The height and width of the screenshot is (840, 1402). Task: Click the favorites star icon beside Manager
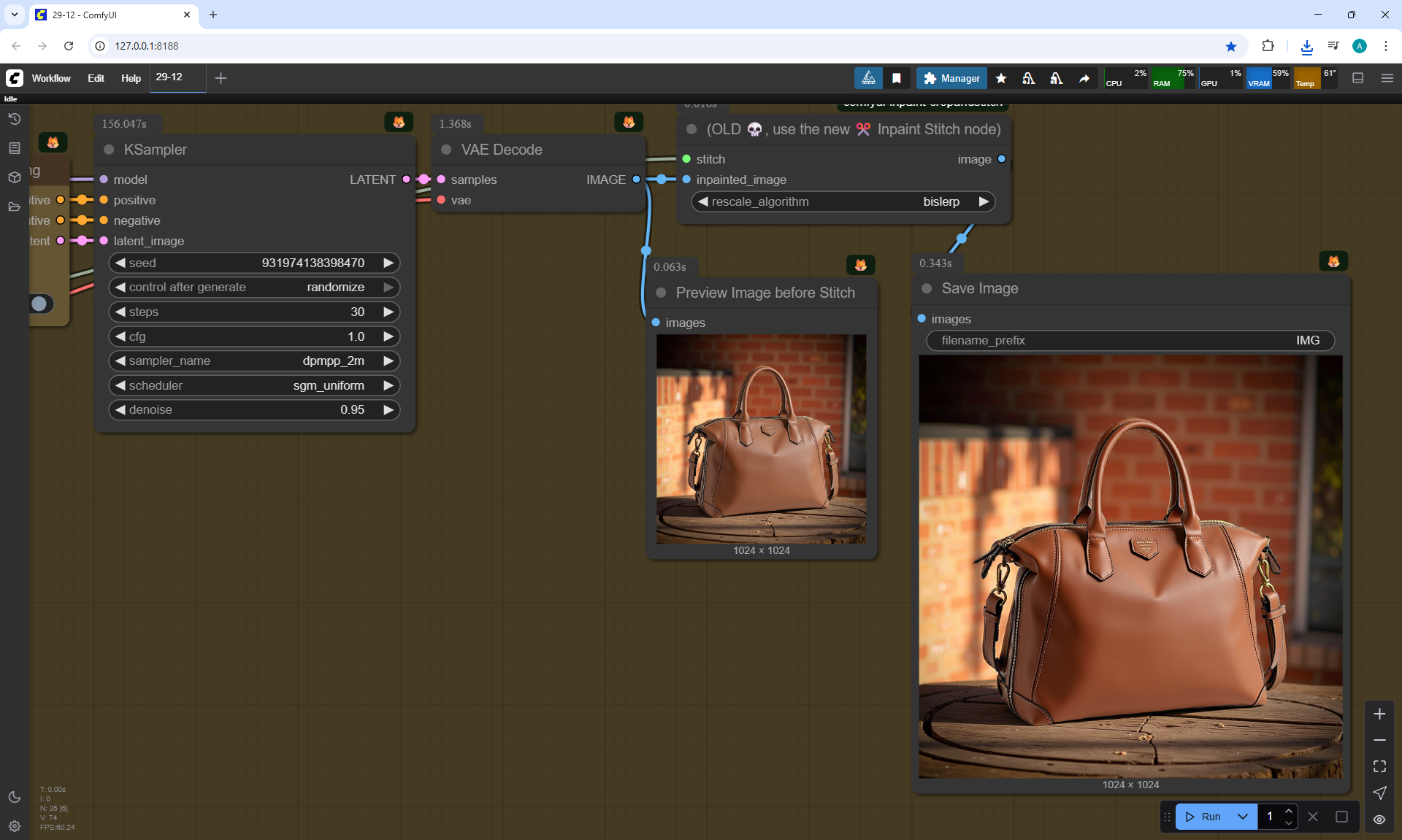tap(1001, 78)
